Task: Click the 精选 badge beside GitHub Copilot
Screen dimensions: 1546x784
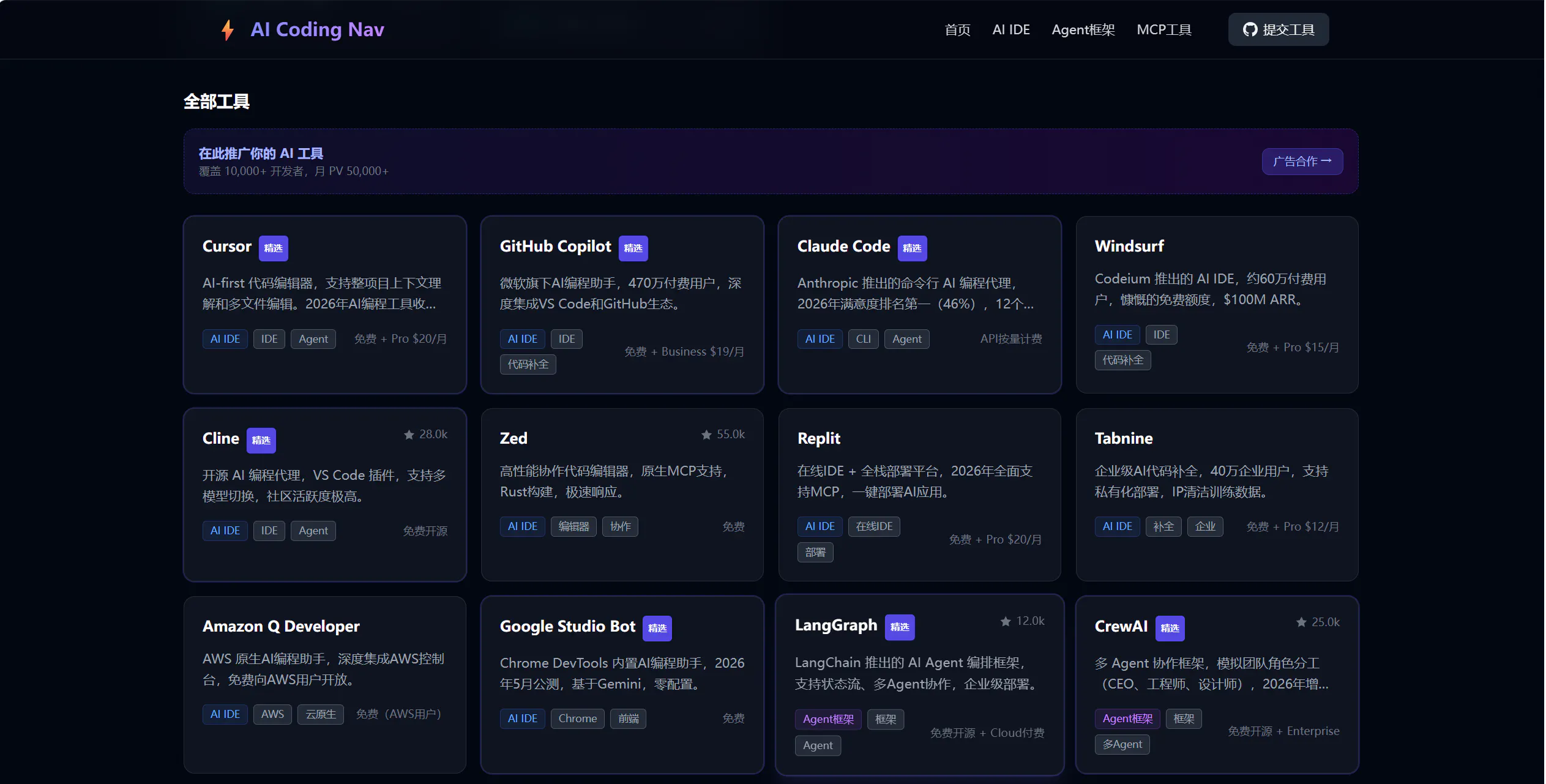Action: tap(633, 248)
